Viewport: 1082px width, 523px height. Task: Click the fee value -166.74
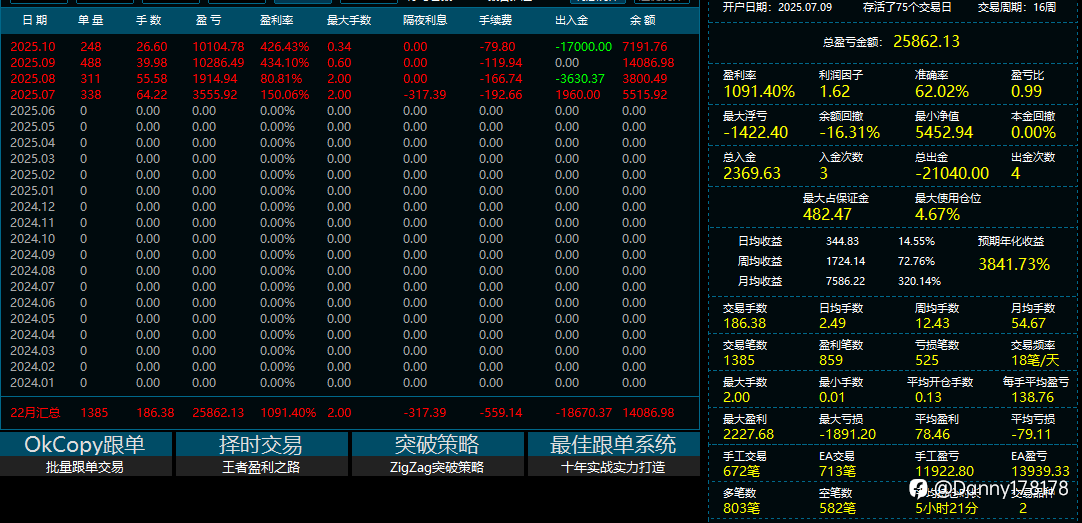point(501,79)
